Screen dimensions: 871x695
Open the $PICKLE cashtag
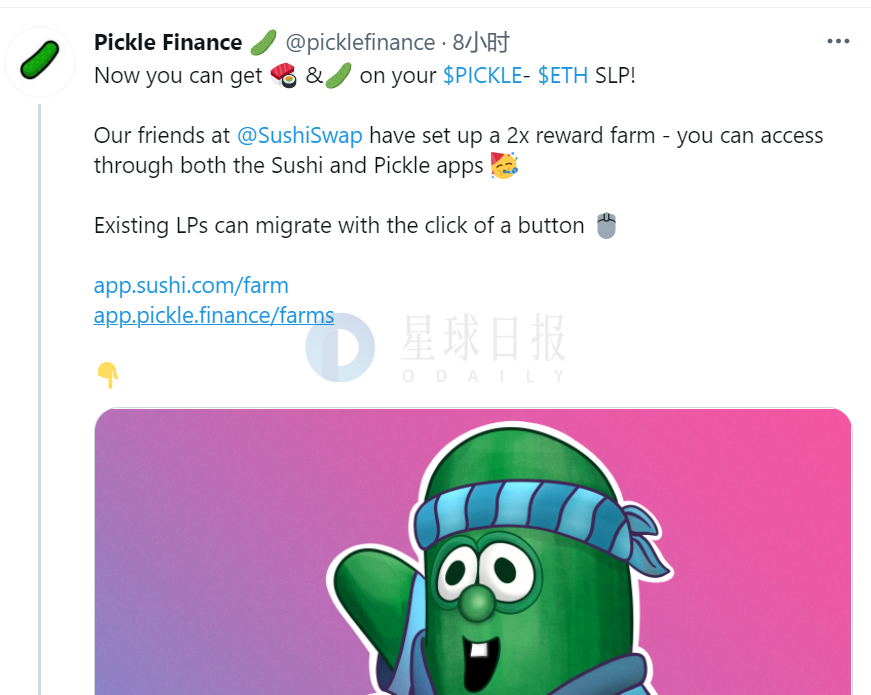coord(482,76)
